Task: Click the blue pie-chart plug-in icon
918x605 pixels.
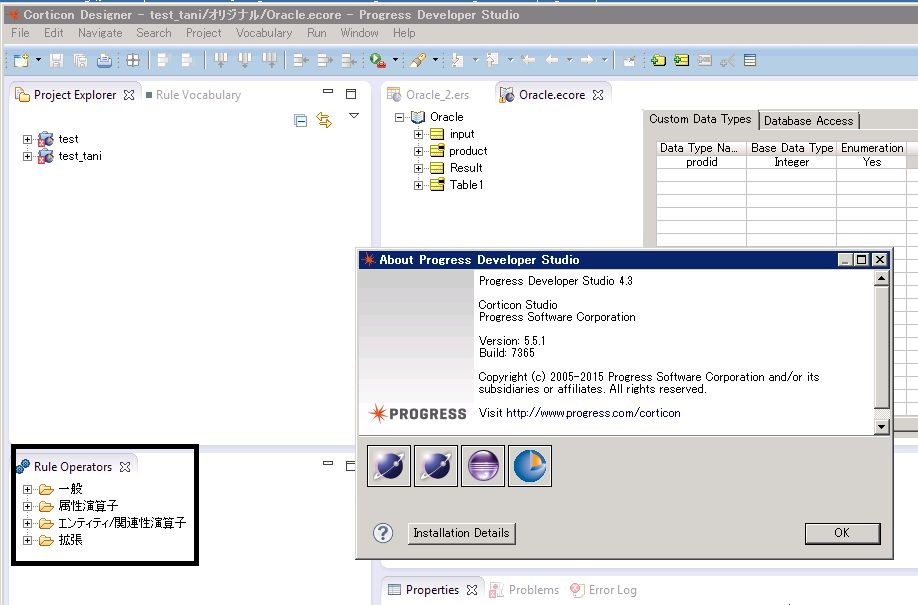Action: click(x=530, y=466)
